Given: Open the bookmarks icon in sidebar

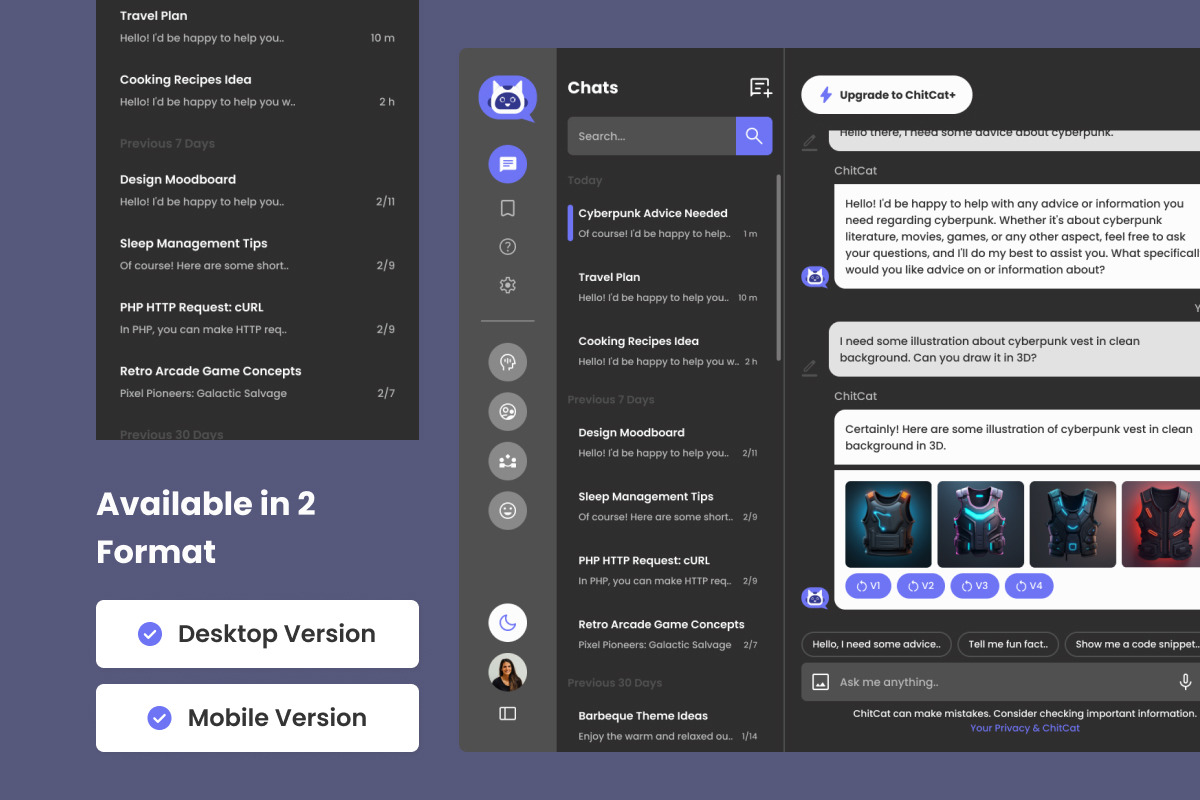Looking at the screenshot, I should [507, 208].
